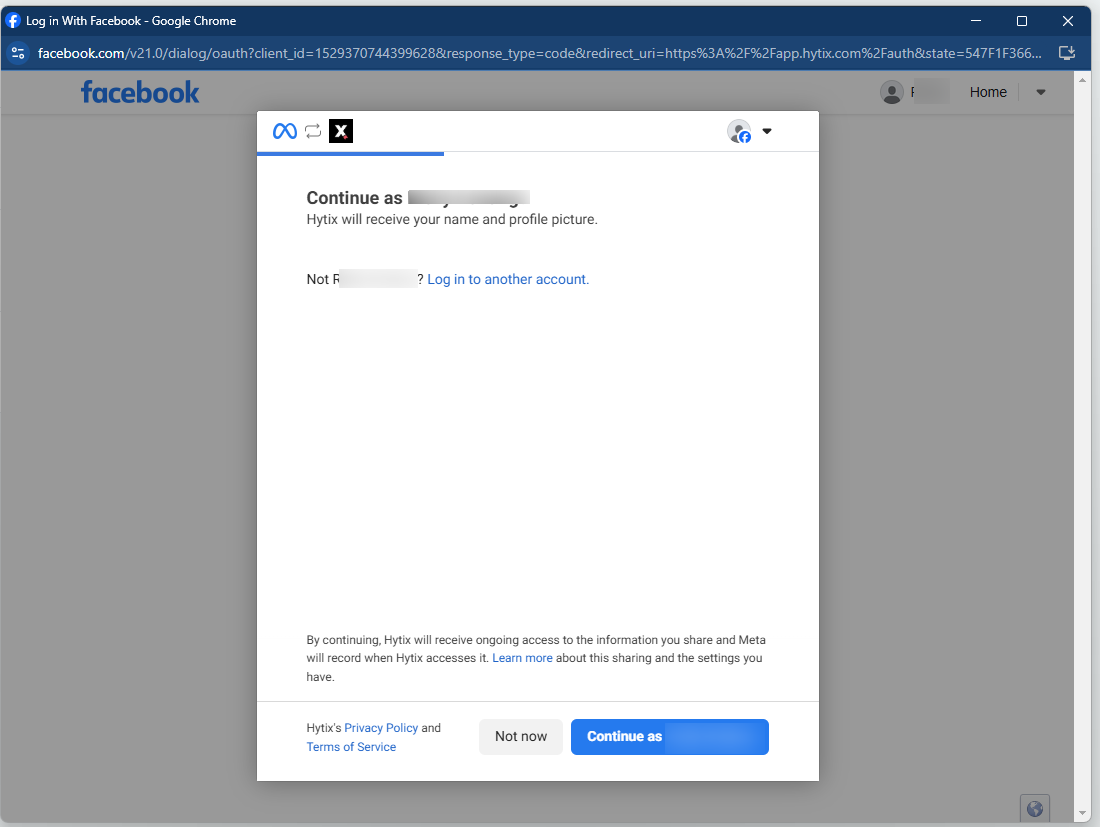This screenshot has height=827, width=1100.
Task: Click the Facebook logo in the header
Action: pos(140,93)
